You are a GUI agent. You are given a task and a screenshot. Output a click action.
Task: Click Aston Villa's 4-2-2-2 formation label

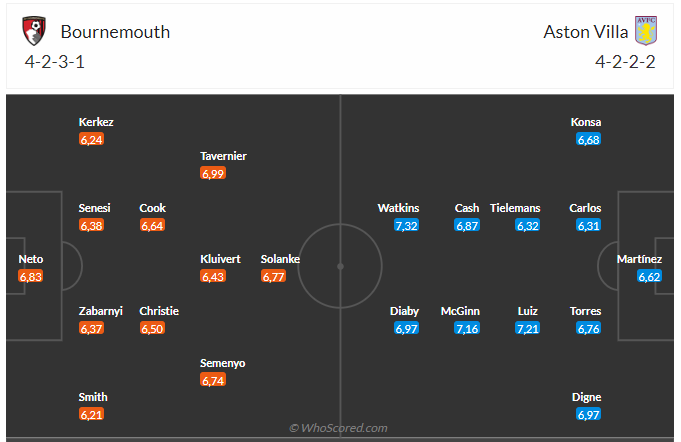625,62
